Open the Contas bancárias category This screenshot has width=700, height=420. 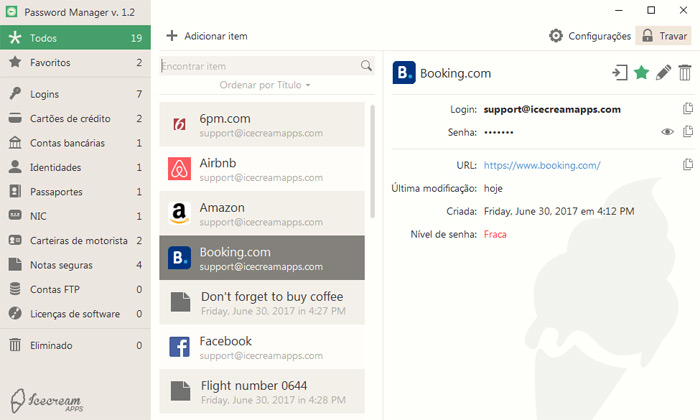(75, 143)
